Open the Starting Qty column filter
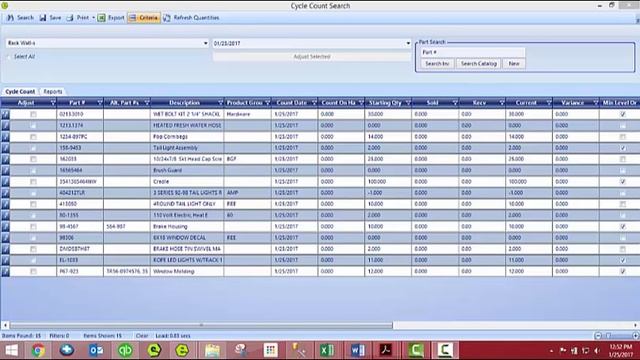The width and height of the screenshot is (640, 360). [408, 103]
